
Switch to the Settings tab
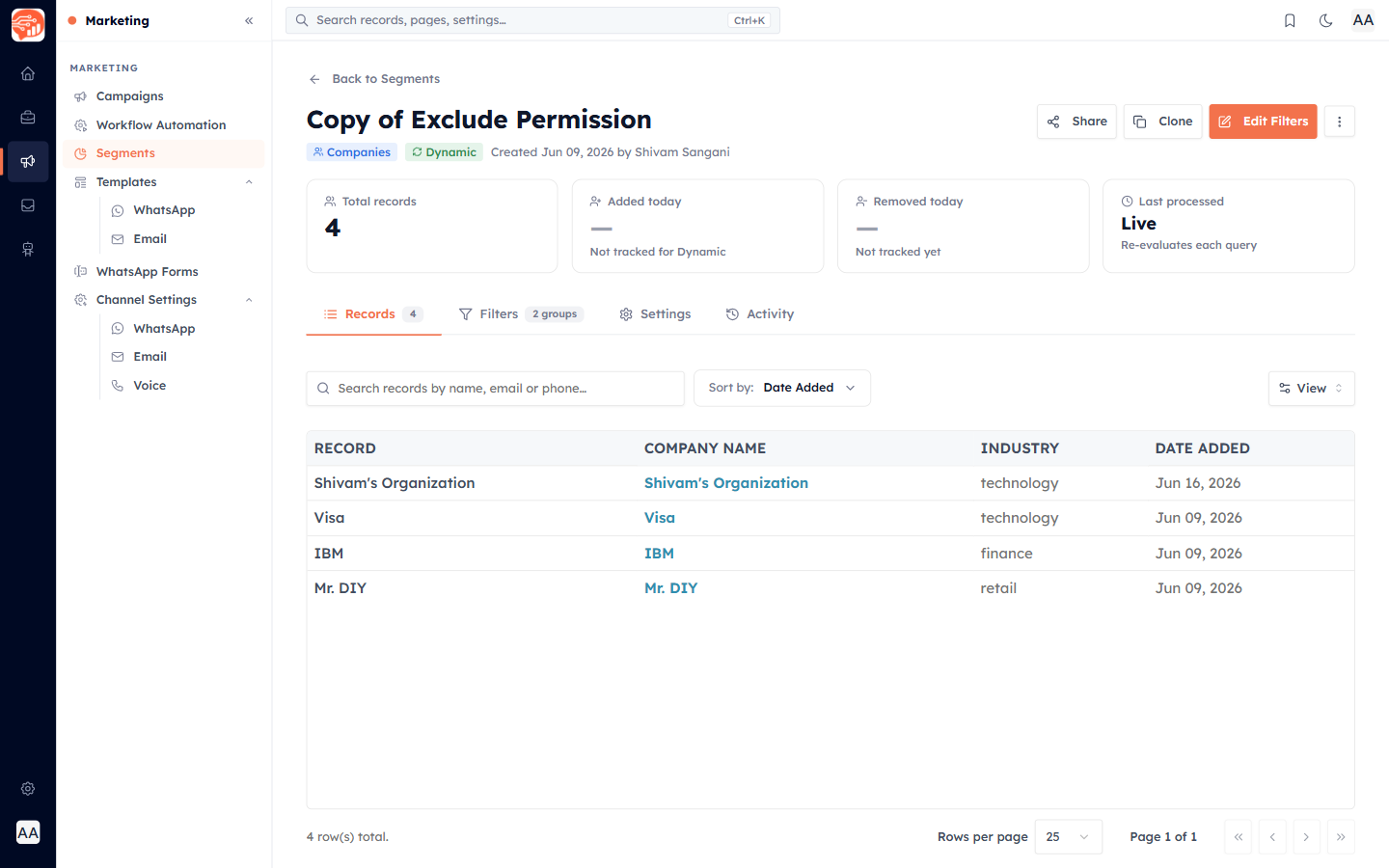click(655, 314)
